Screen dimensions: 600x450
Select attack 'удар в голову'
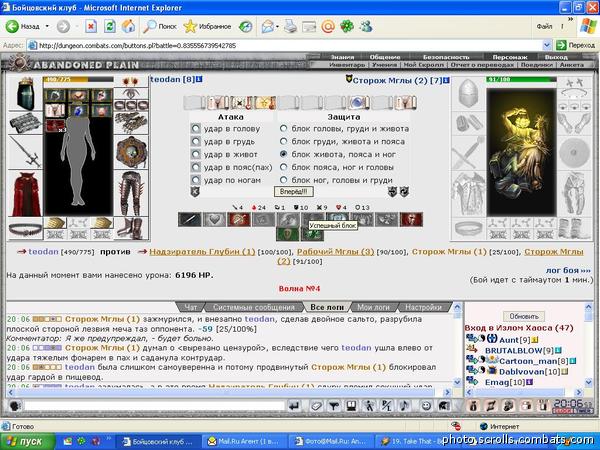[196, 129]
